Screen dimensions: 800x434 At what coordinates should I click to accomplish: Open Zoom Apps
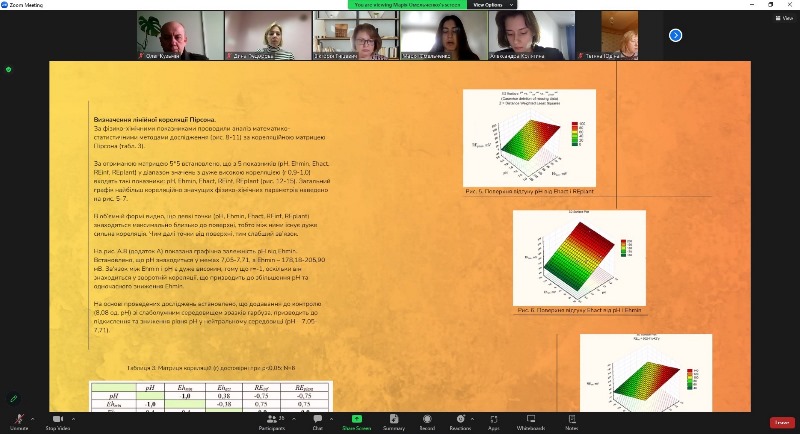pyautogui.click(x=493, y=422)
